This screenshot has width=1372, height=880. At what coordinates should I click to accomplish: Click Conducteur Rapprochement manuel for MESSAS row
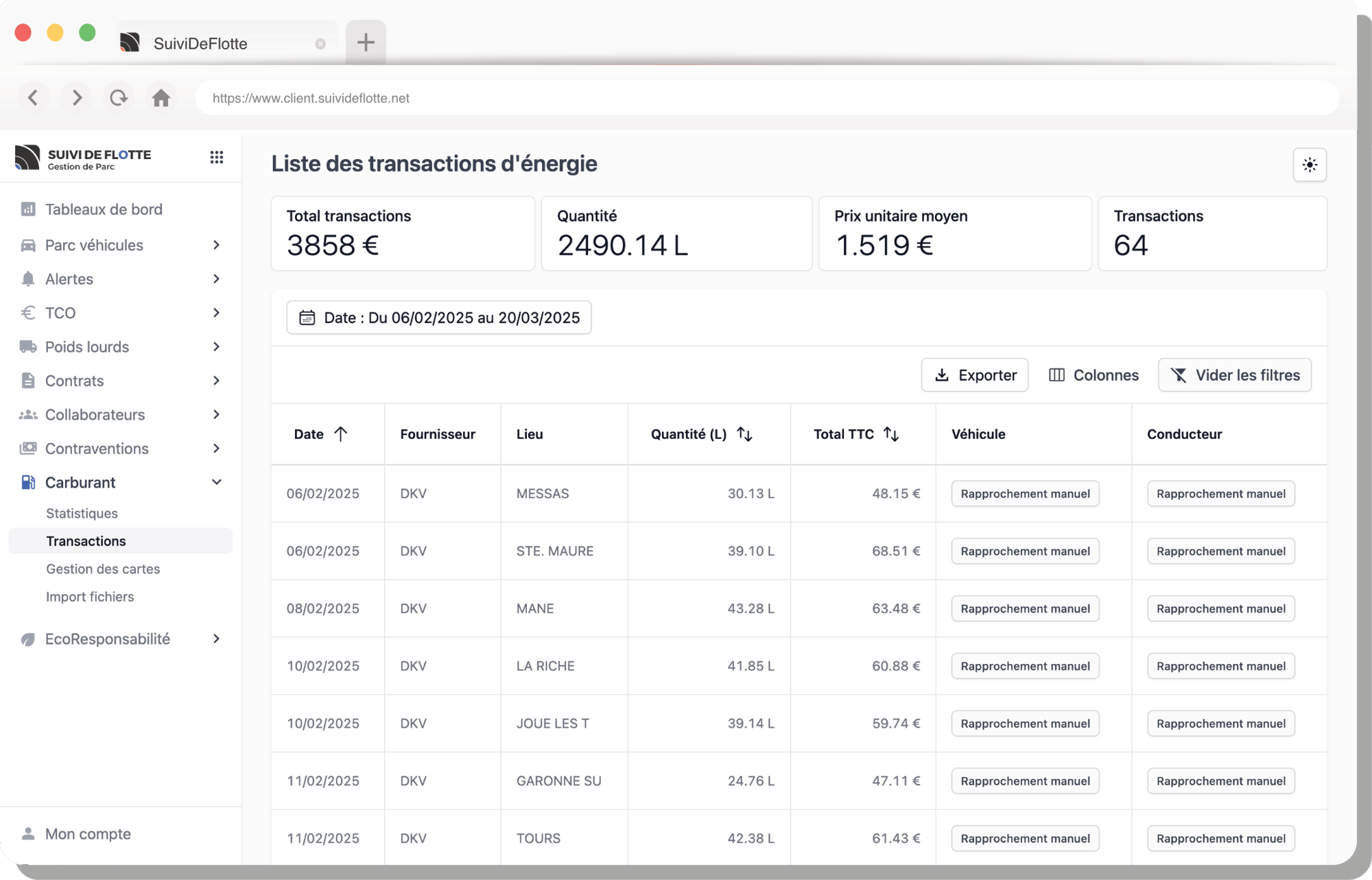pos(1221,494)
